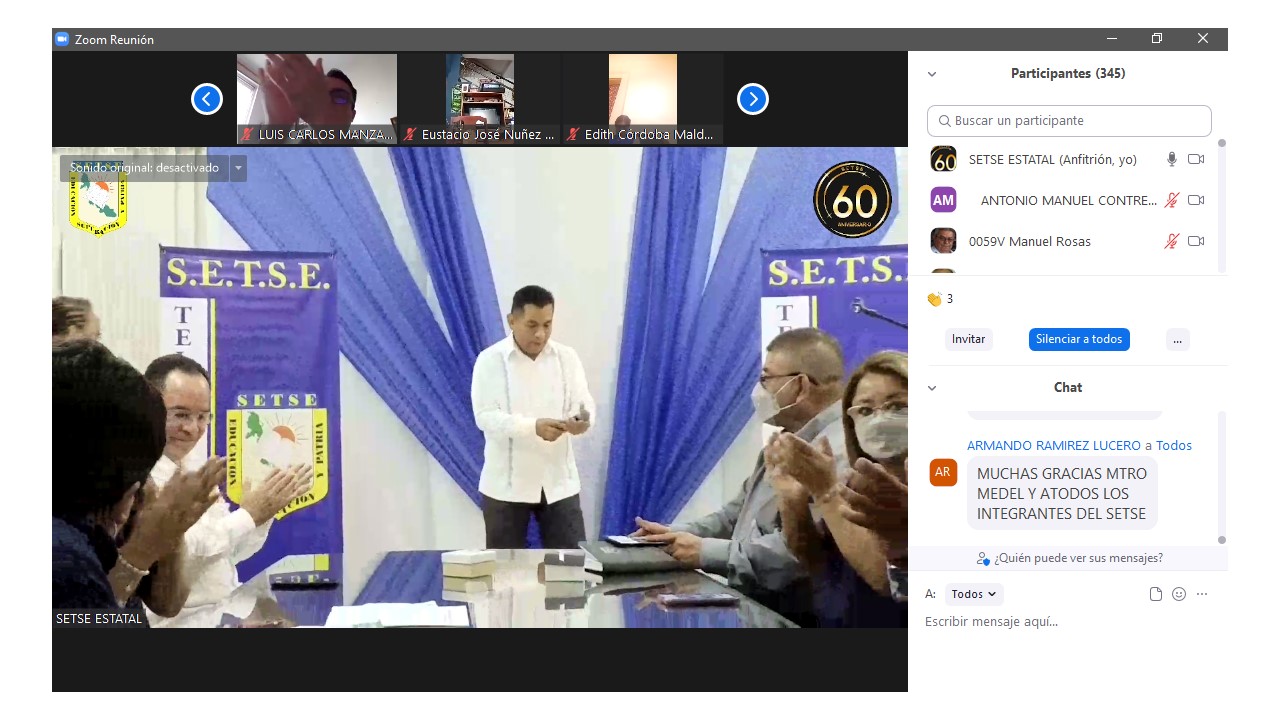Screen dimensions: 1280x720
Task: Click Silenciar a todos button
Action: click(x=1079, y=339)
